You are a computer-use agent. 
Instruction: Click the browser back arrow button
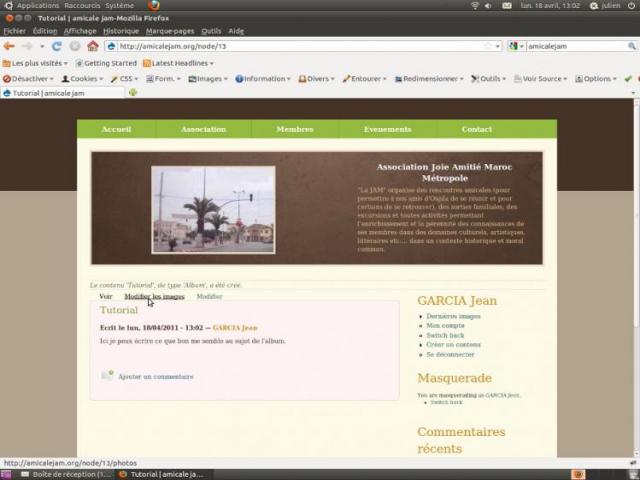pos(9,46)
